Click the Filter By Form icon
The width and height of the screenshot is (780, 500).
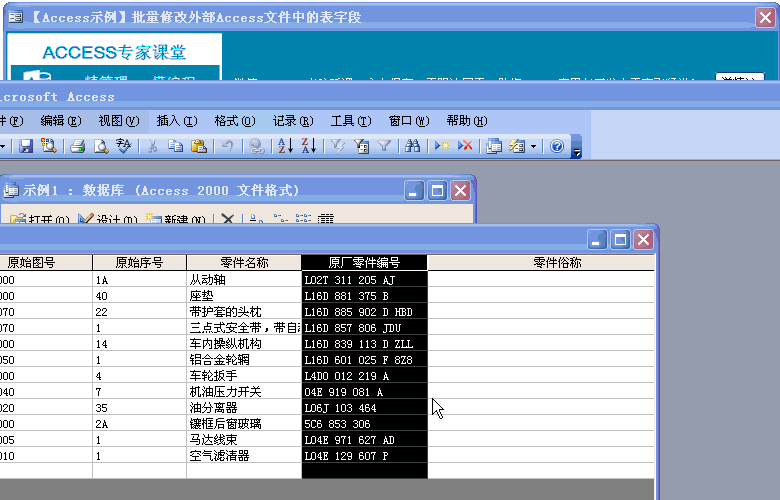click(x=361, y=146)
